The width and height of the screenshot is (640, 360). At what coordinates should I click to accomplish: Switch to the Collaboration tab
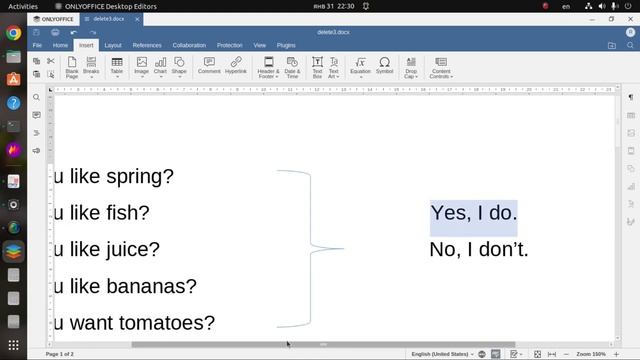pos(189,45)
